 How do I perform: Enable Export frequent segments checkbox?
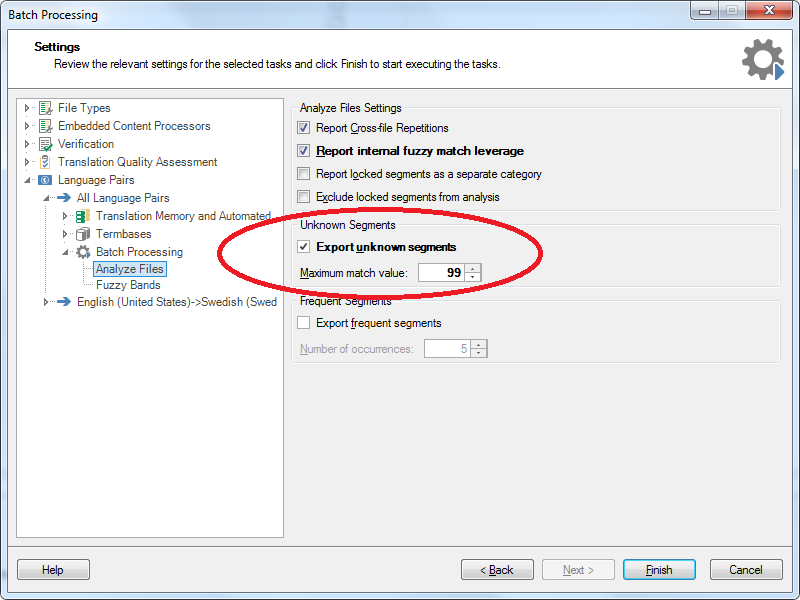304,323
